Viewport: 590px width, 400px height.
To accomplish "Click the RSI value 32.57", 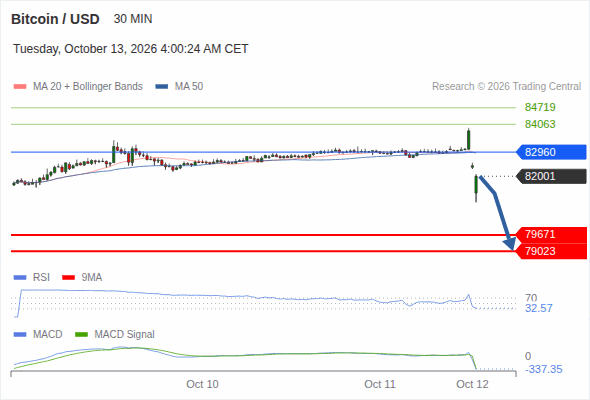I will point(539,309).
